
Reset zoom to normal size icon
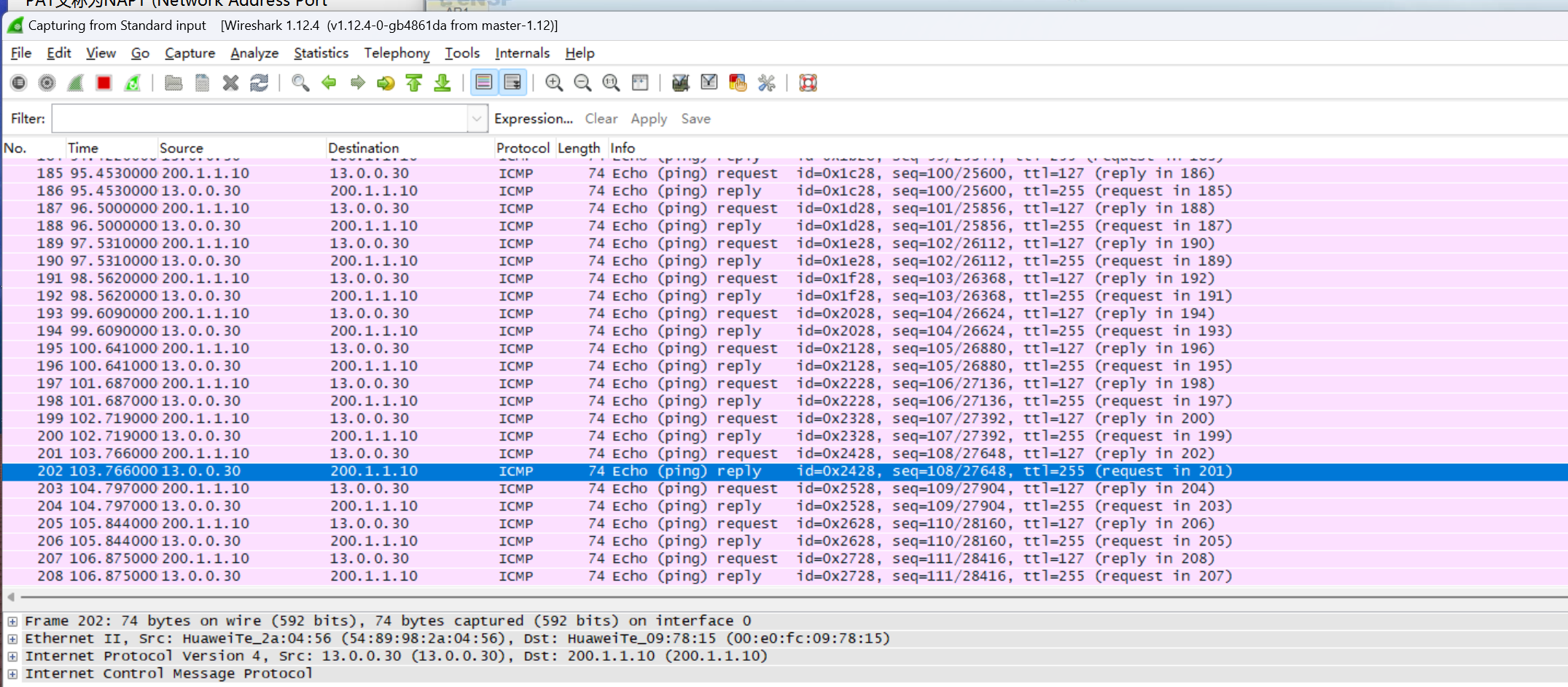[611, 83]
